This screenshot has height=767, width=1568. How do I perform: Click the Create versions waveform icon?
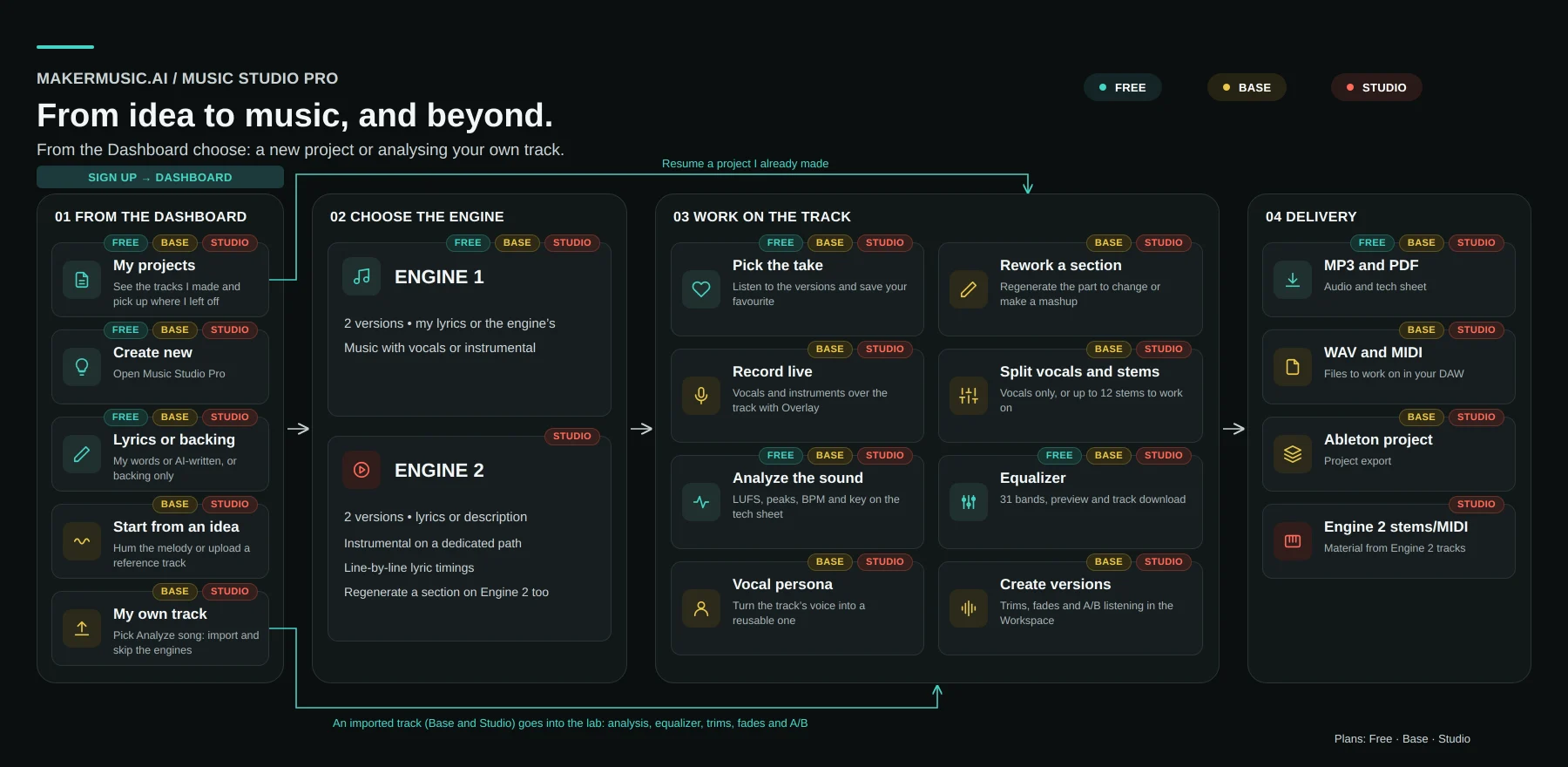pos(969,608)
